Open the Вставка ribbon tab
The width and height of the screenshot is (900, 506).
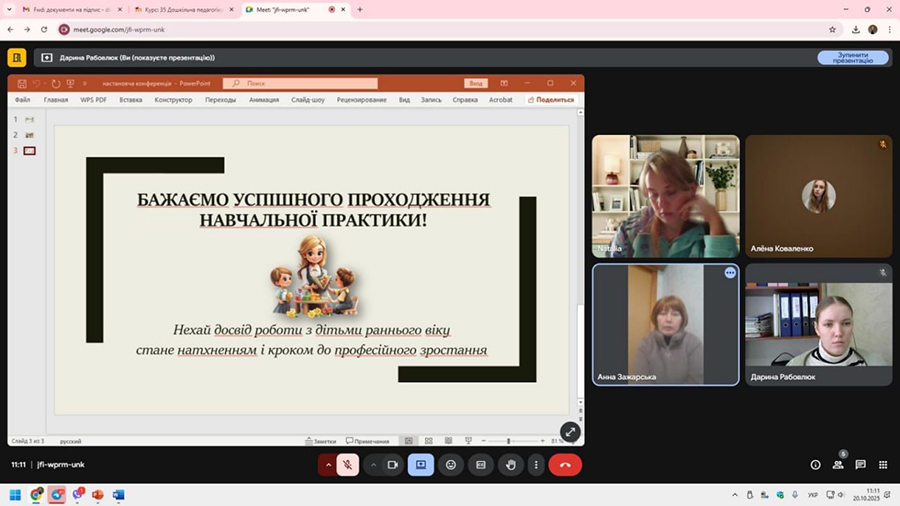(131, 100)
